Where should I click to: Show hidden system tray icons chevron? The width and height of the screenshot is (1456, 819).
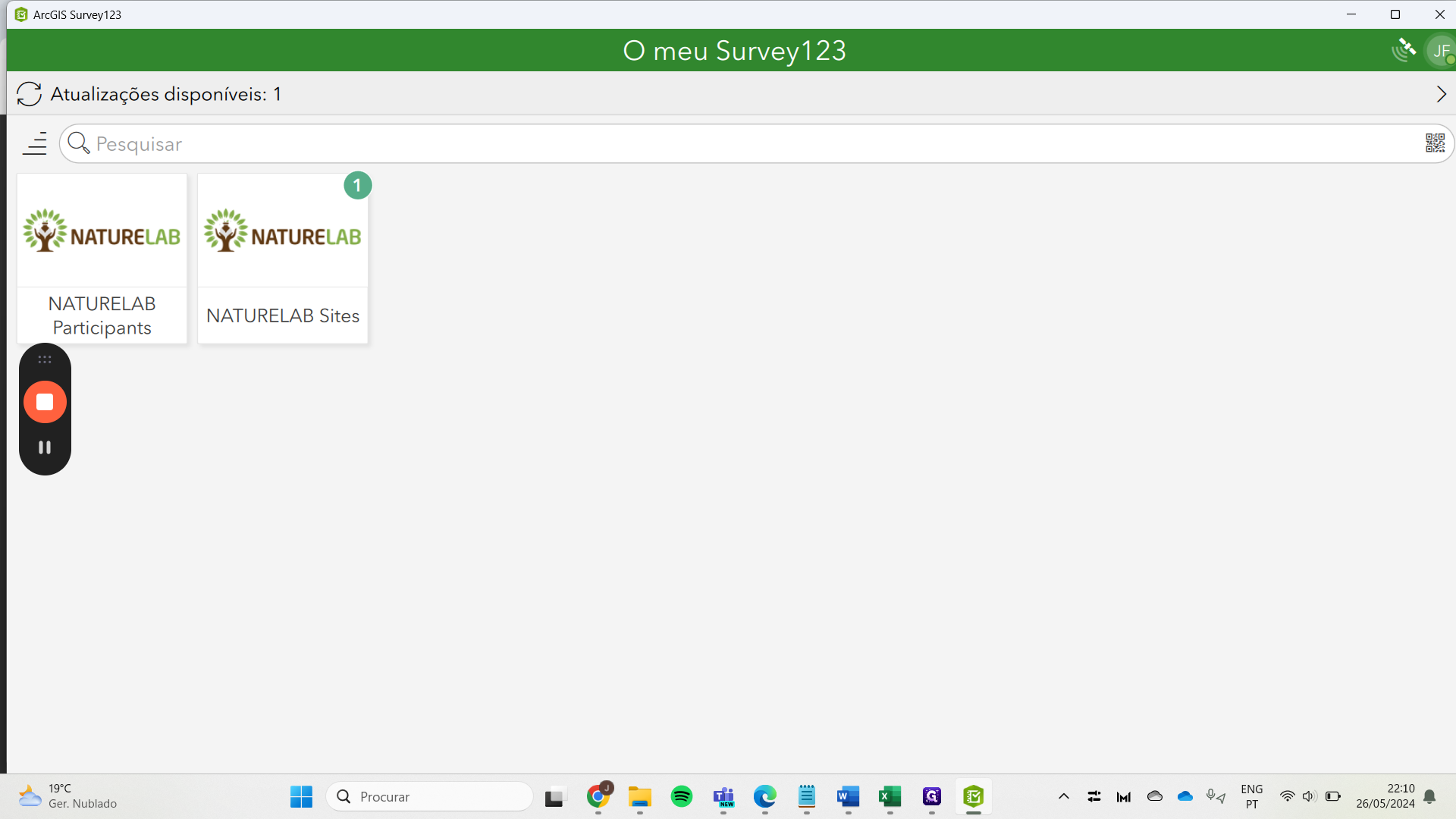point(1063,796)
